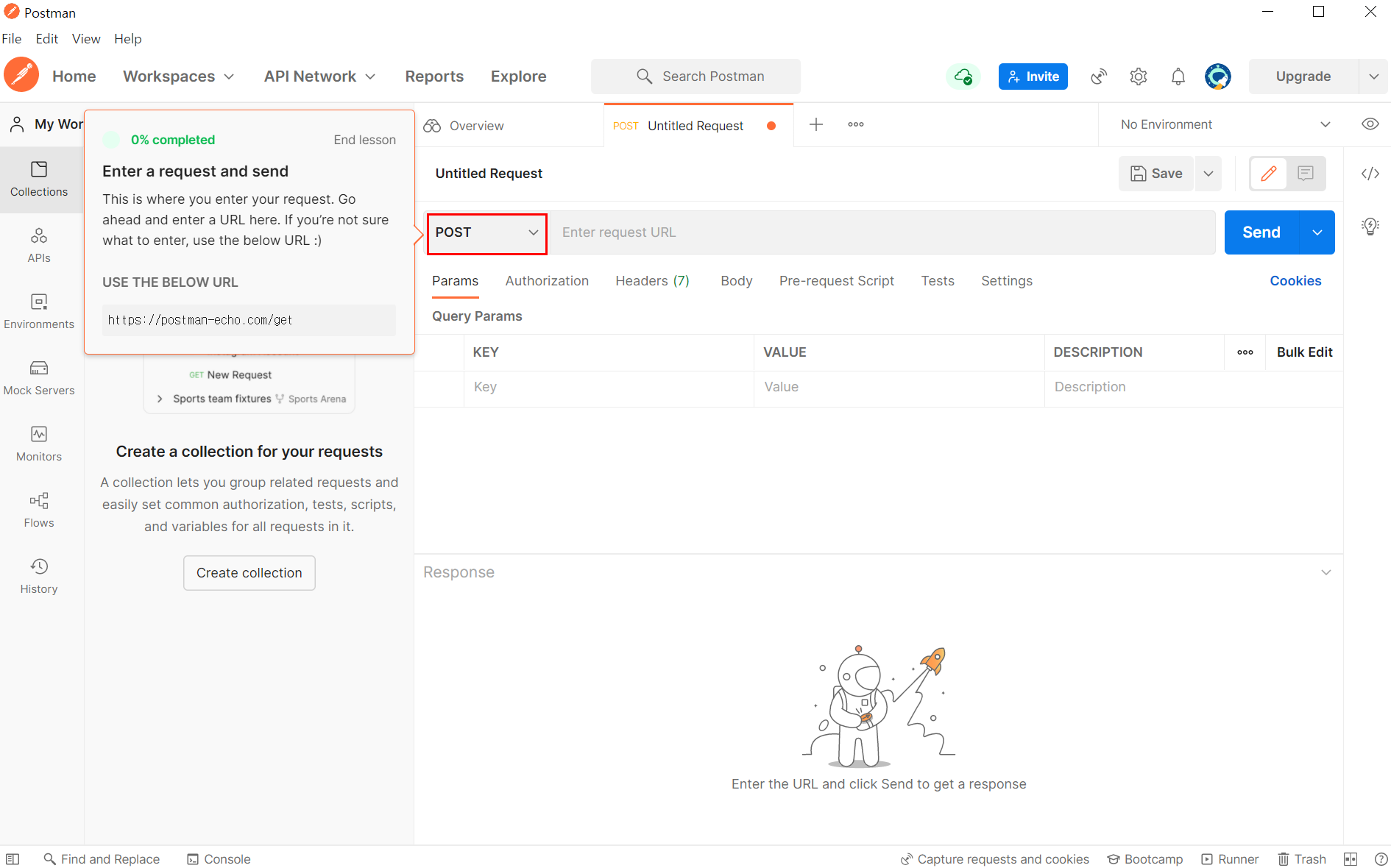This screenshot has height=868, width=1391.
Task: Open the environment quick look eye icon
Action: (1370, 124)
